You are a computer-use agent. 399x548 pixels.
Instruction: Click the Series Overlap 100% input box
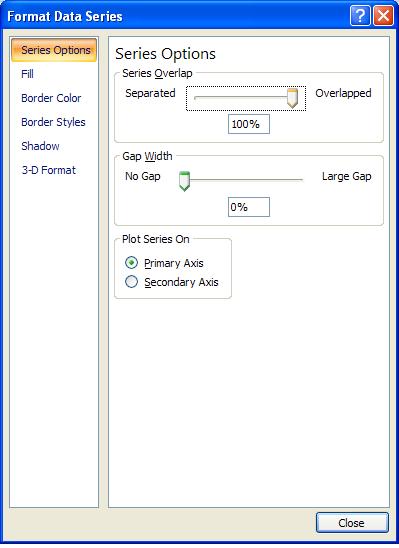tap(249, 124)
